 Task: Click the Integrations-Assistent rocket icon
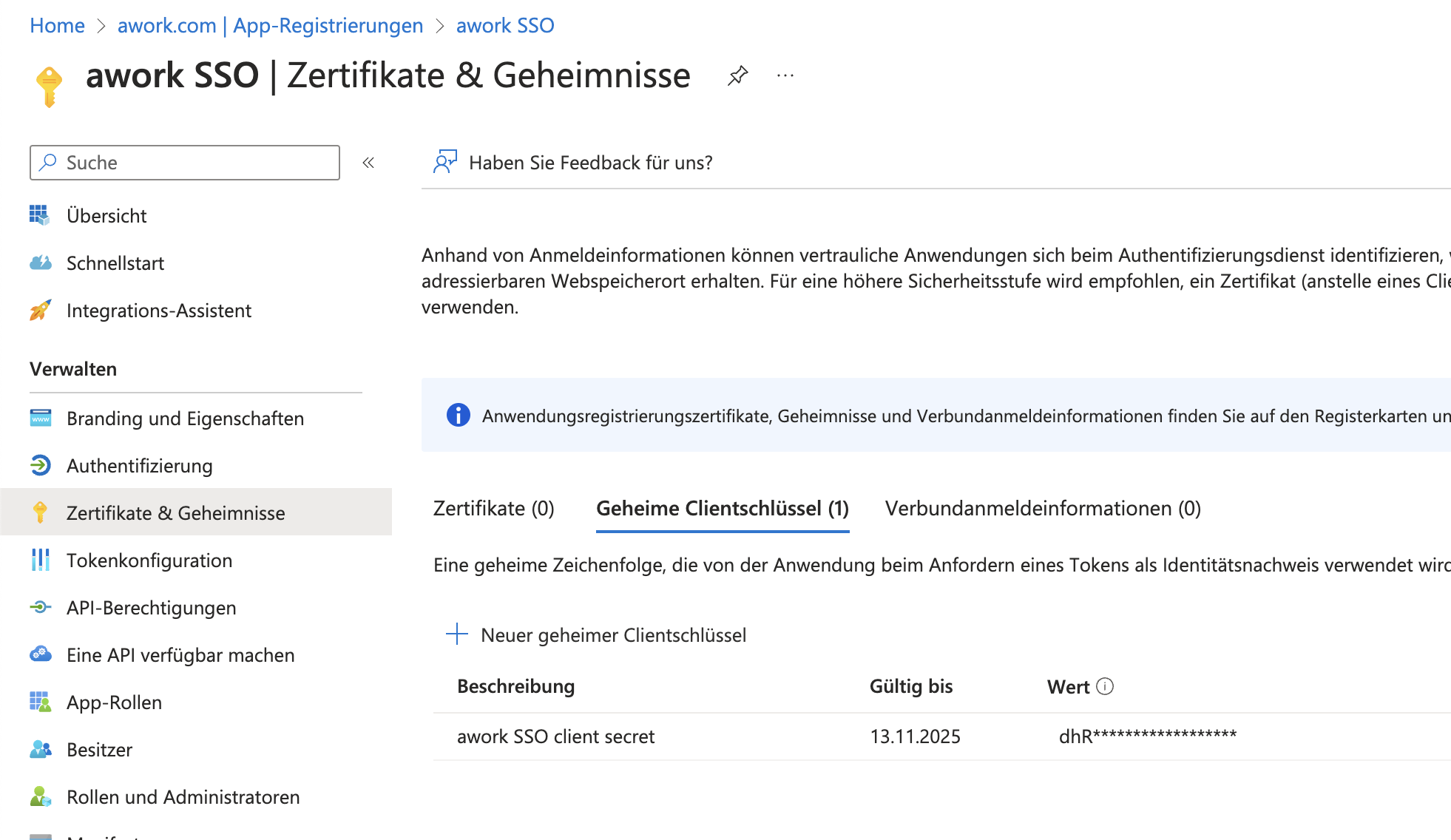point(40,310)
